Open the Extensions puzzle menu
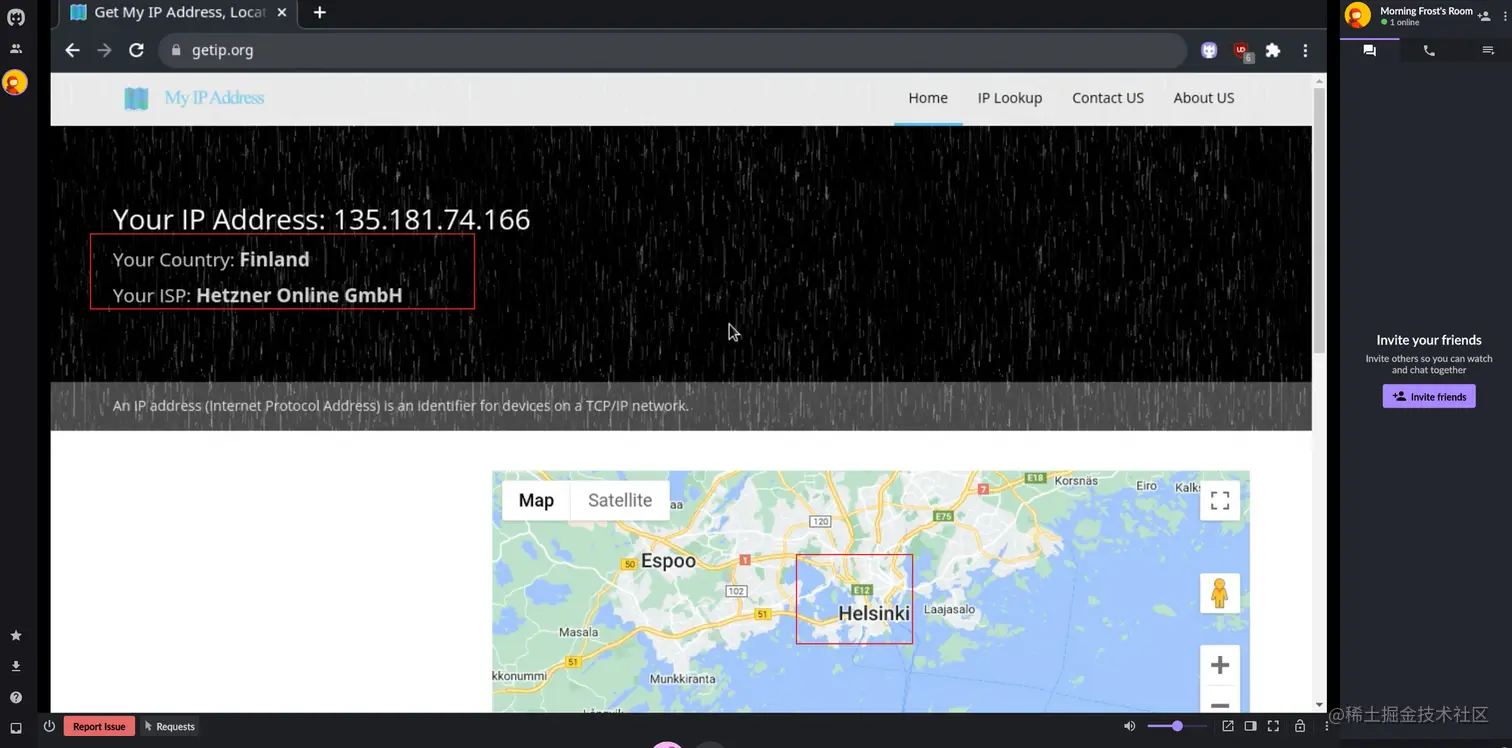The width and height of the screenshot is (1512, 748). point(1273,50)
